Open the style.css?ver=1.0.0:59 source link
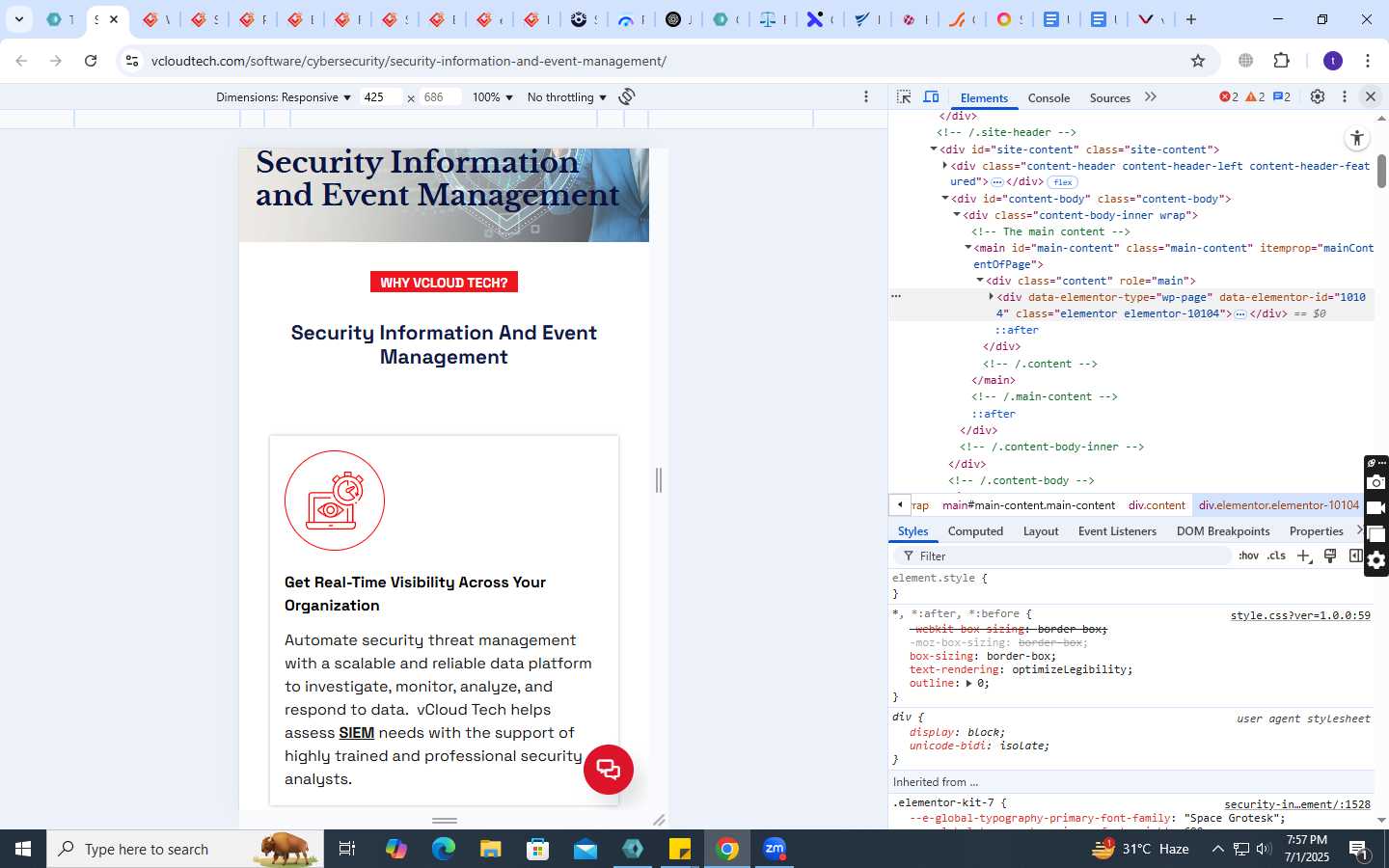1389x868 pixels. click(x=1300, y=615)
